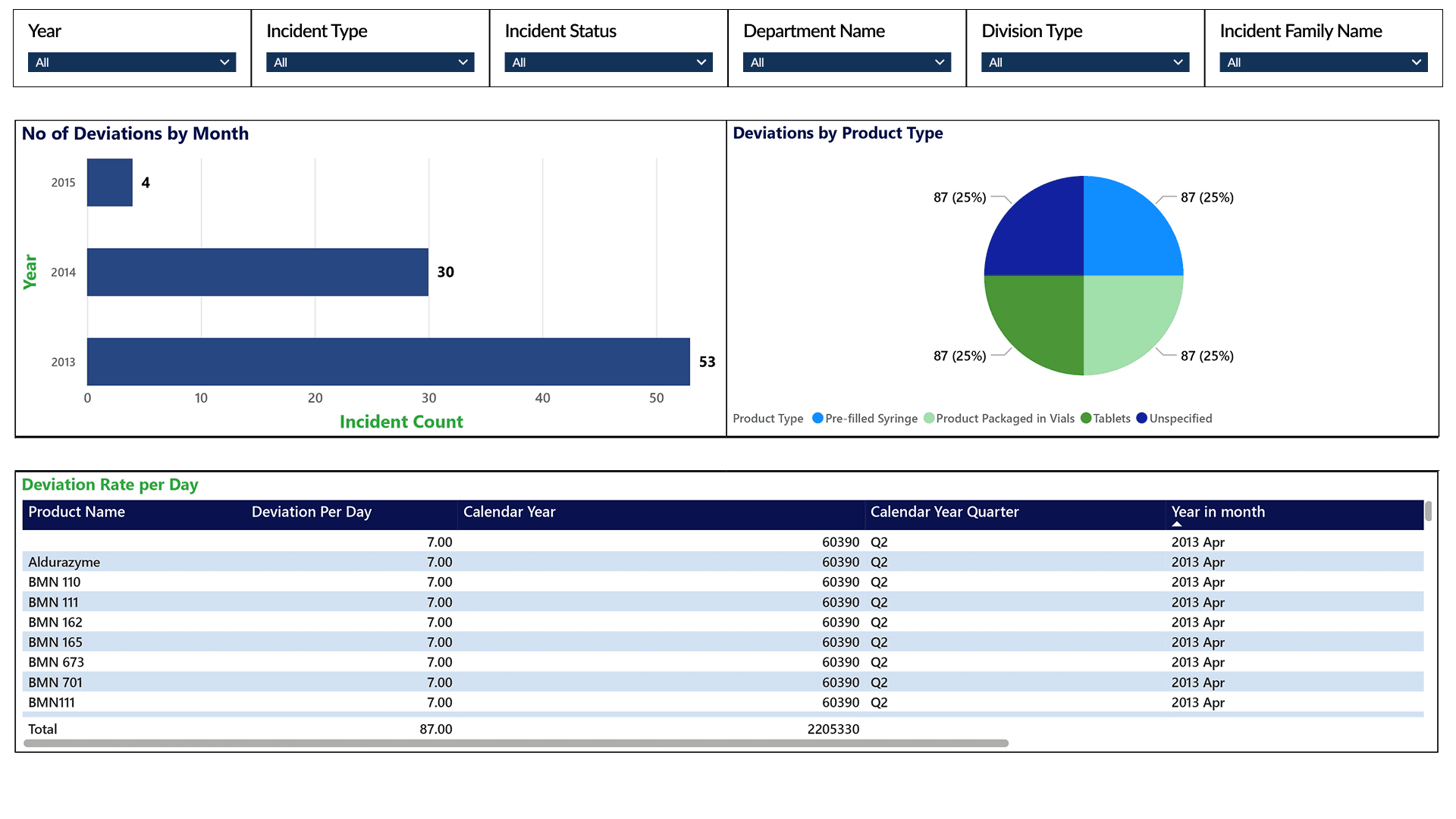Click the Calendar Year Quarter column header
Viewport: 1456px width, 819px height.
pos(944,512)
